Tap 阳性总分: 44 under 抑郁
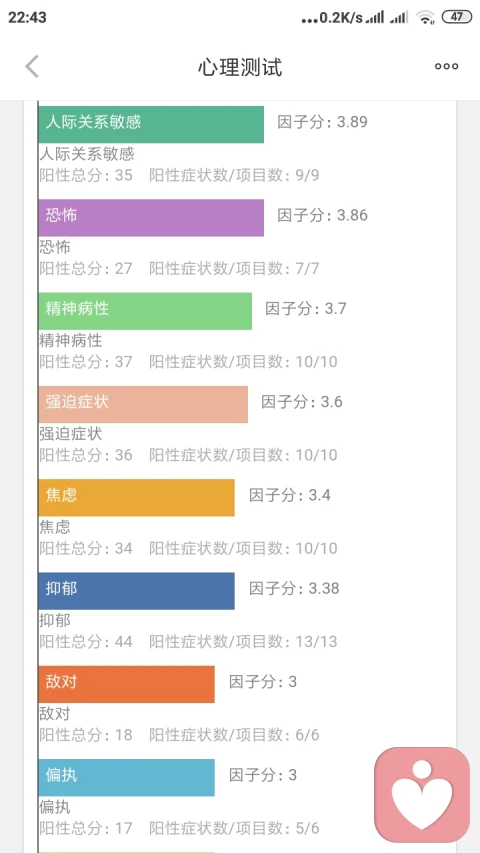The width and height of the screenshot is (480, 853). pyautogui.click(x=86, y=642)
